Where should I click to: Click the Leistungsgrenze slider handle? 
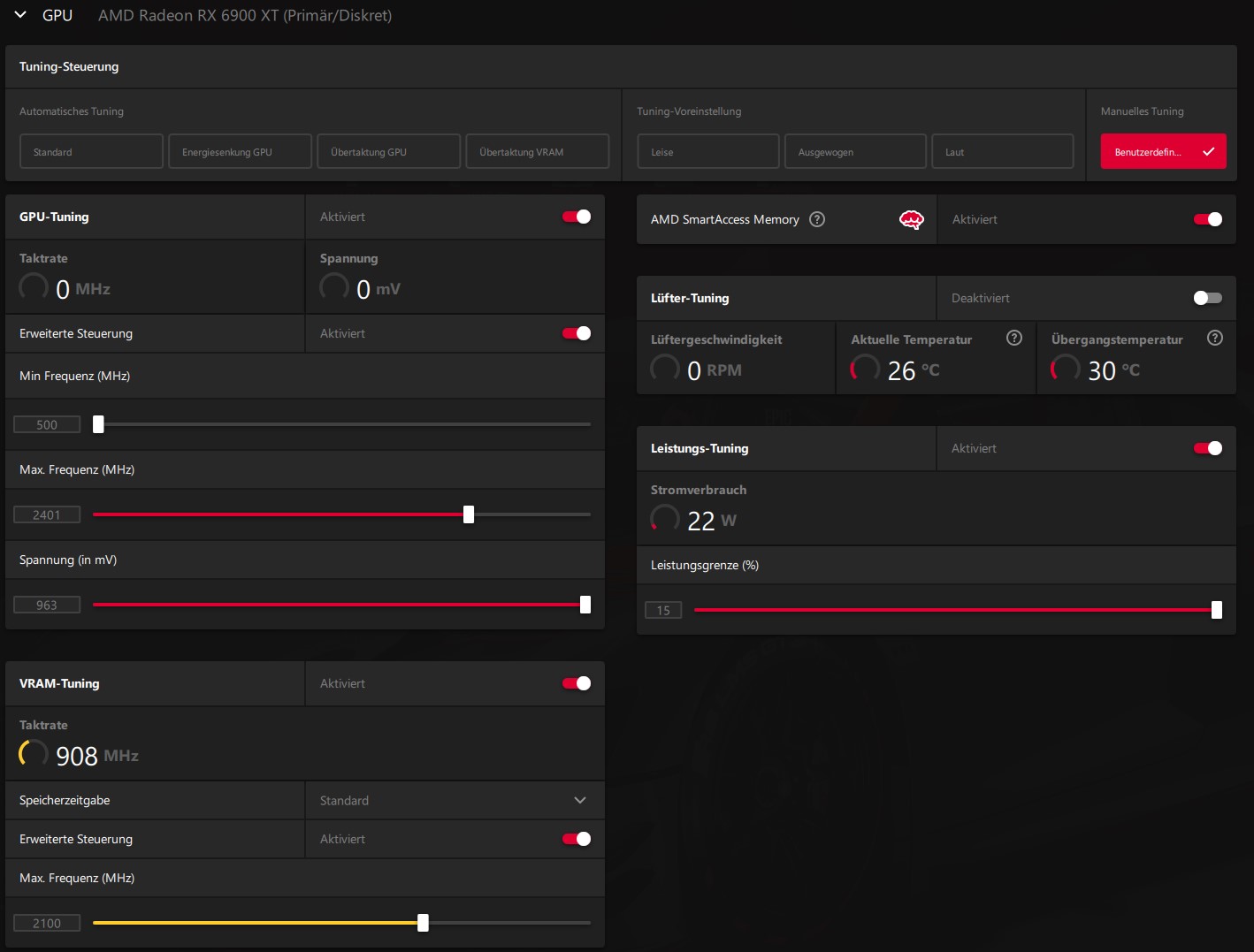tap(1217, 610)
